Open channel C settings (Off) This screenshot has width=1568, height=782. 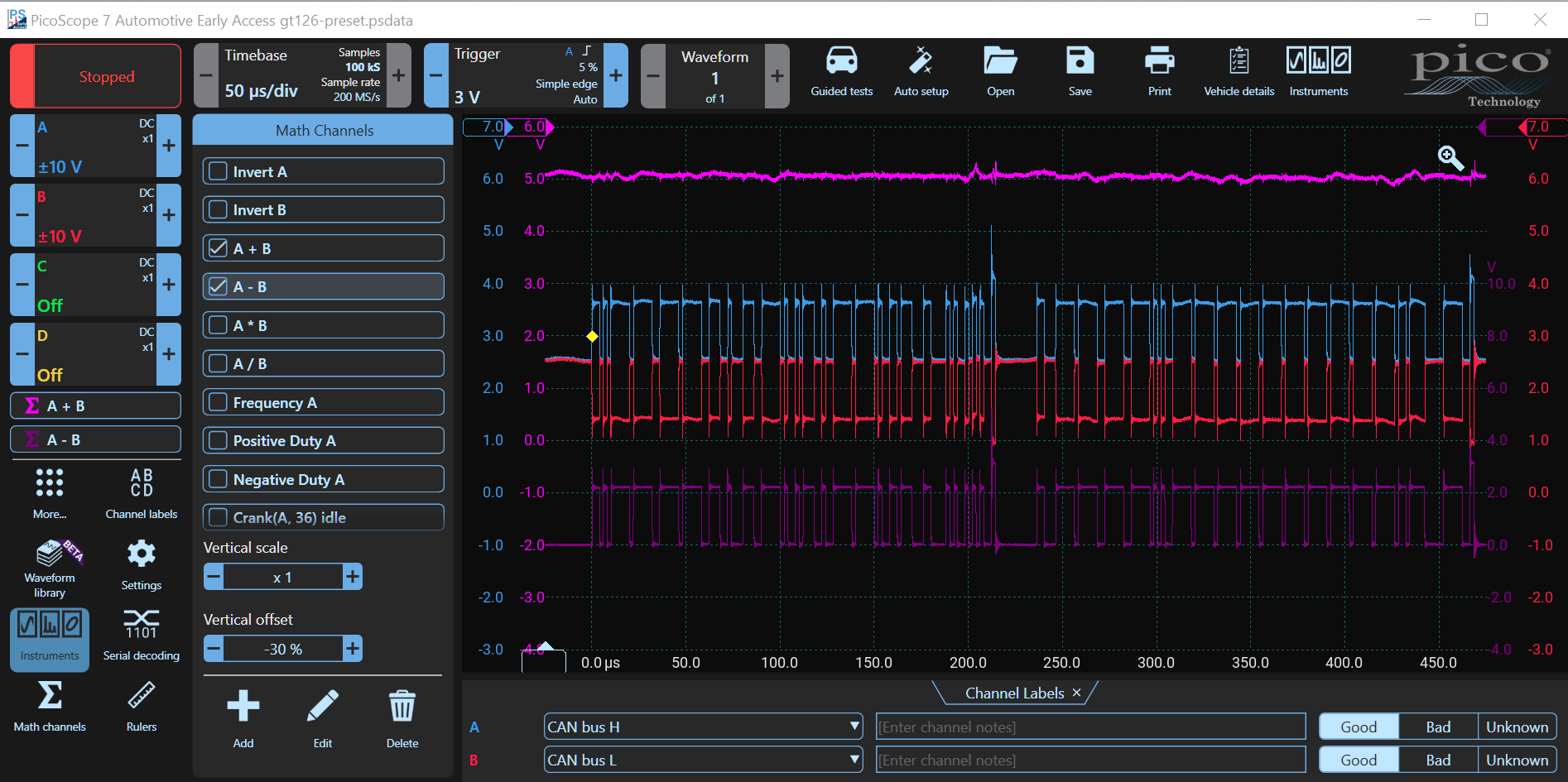[95, 285]
